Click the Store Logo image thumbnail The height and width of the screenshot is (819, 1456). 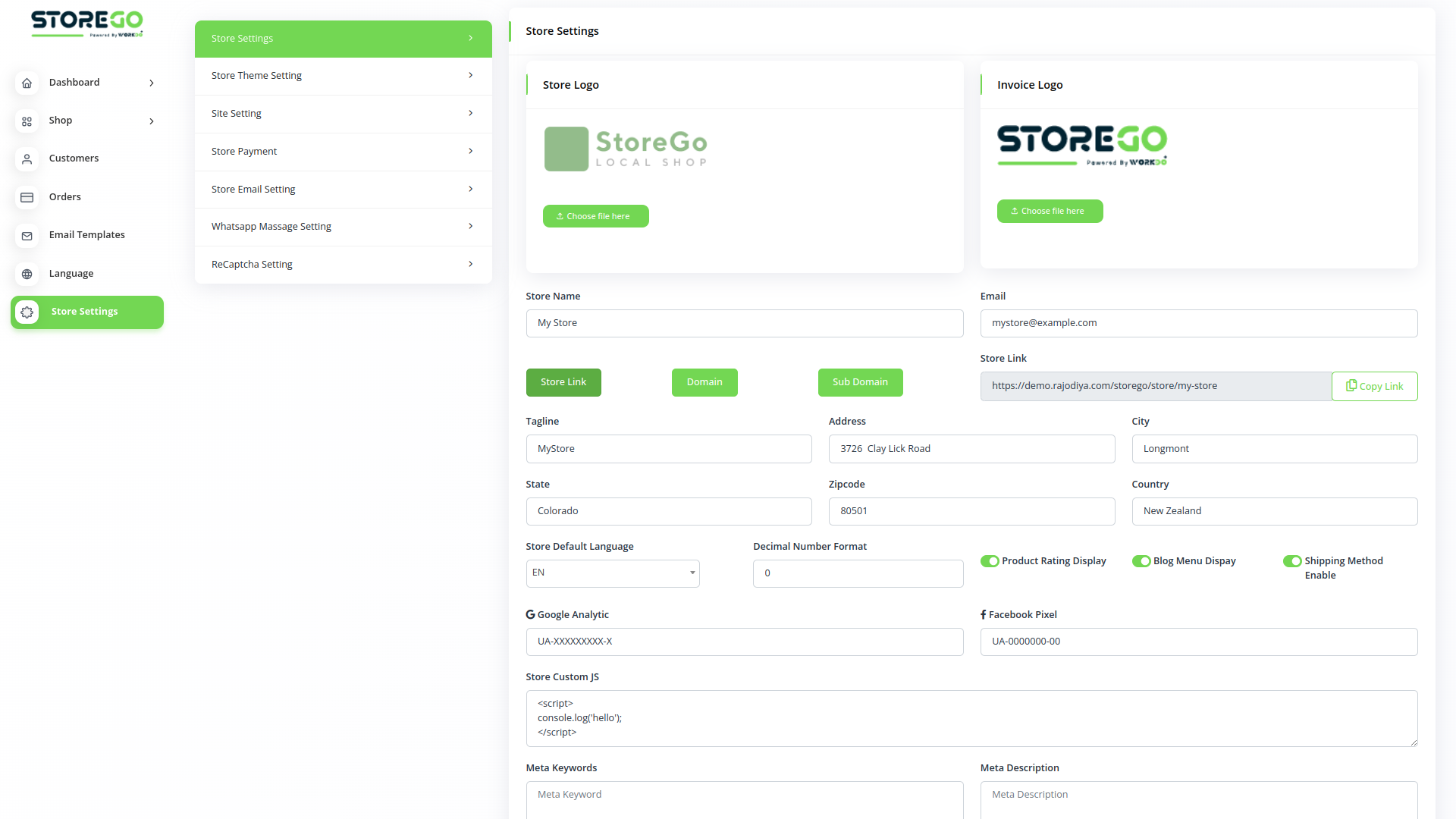point(626,149)
